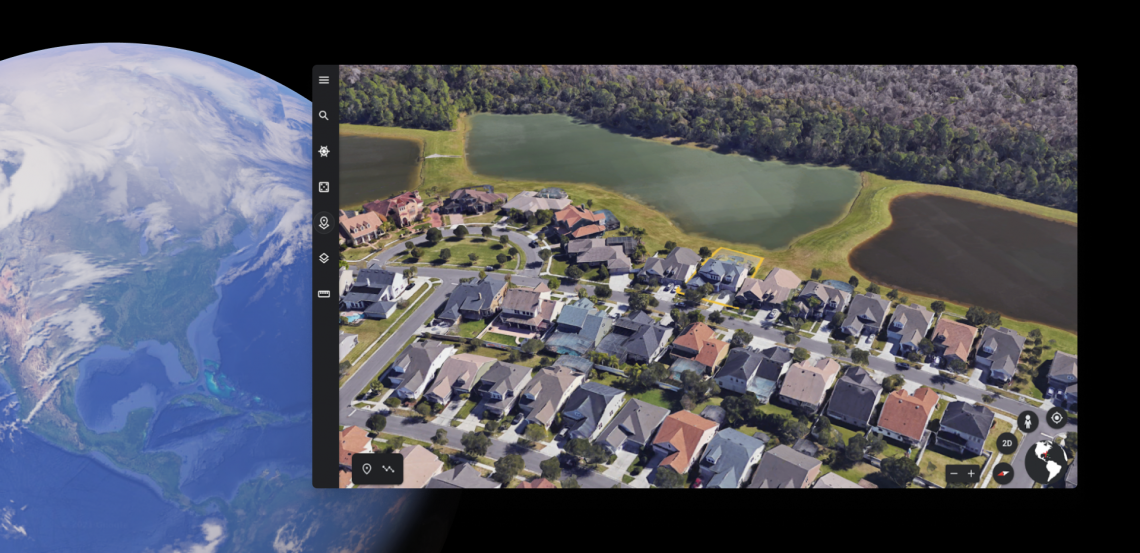Open the hamburger menu in Google Earth sidebar

point(324,80)
